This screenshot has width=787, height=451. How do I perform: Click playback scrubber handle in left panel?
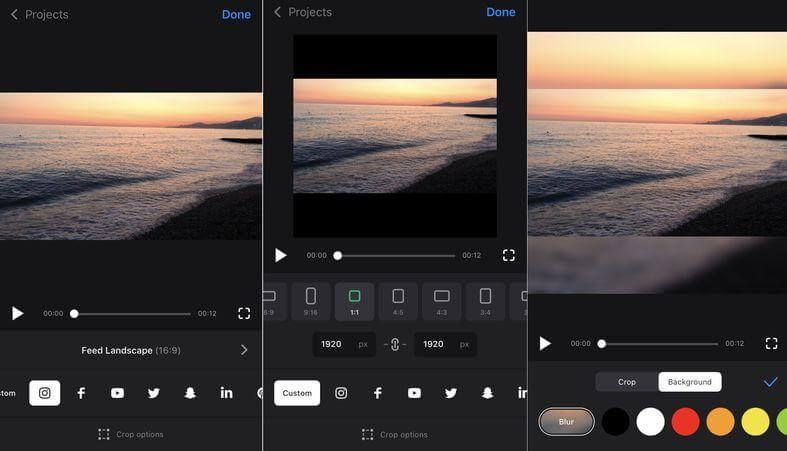(x=74, y=314)
